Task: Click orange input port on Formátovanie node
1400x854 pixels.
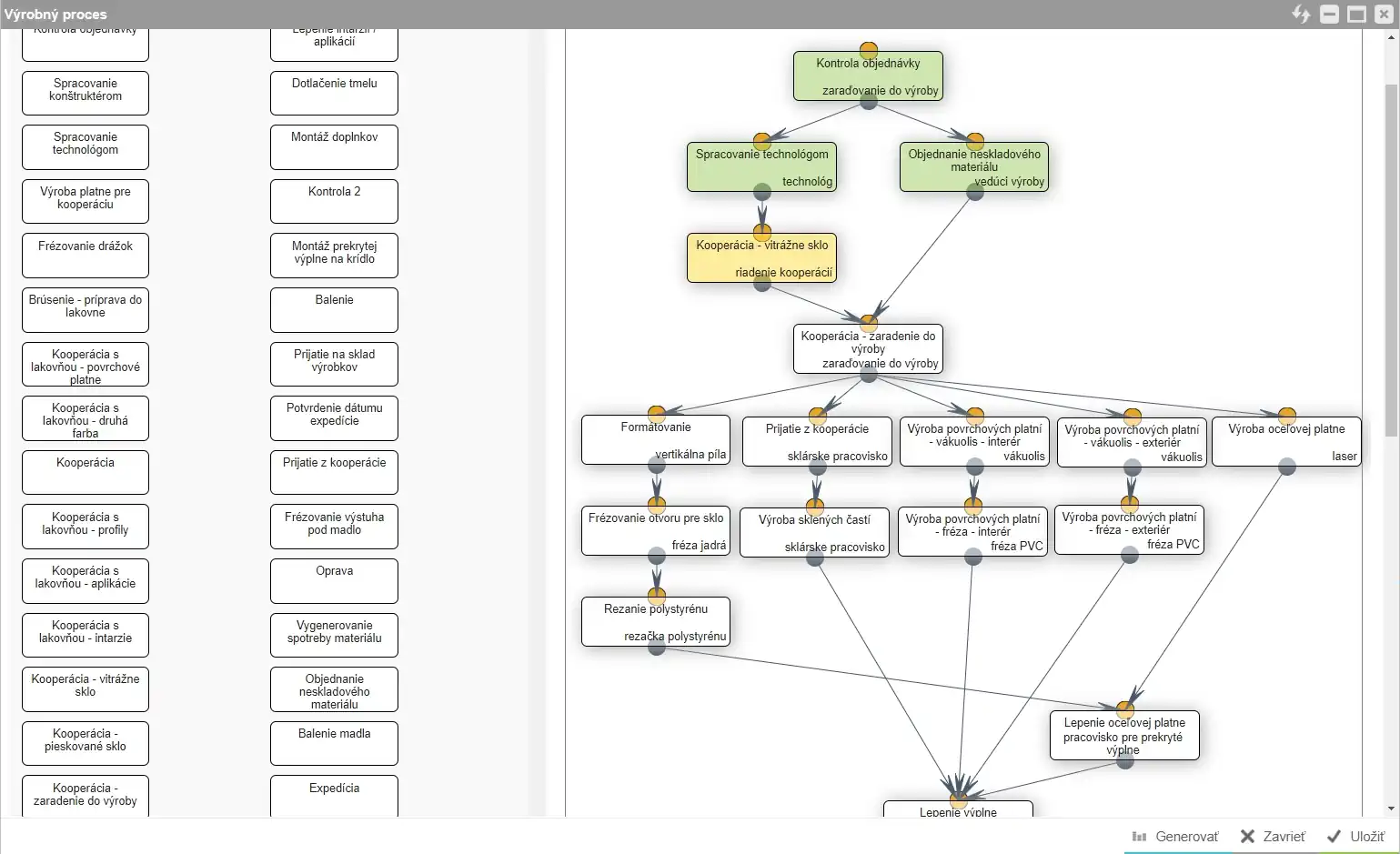Action: (x=657, y=415)
